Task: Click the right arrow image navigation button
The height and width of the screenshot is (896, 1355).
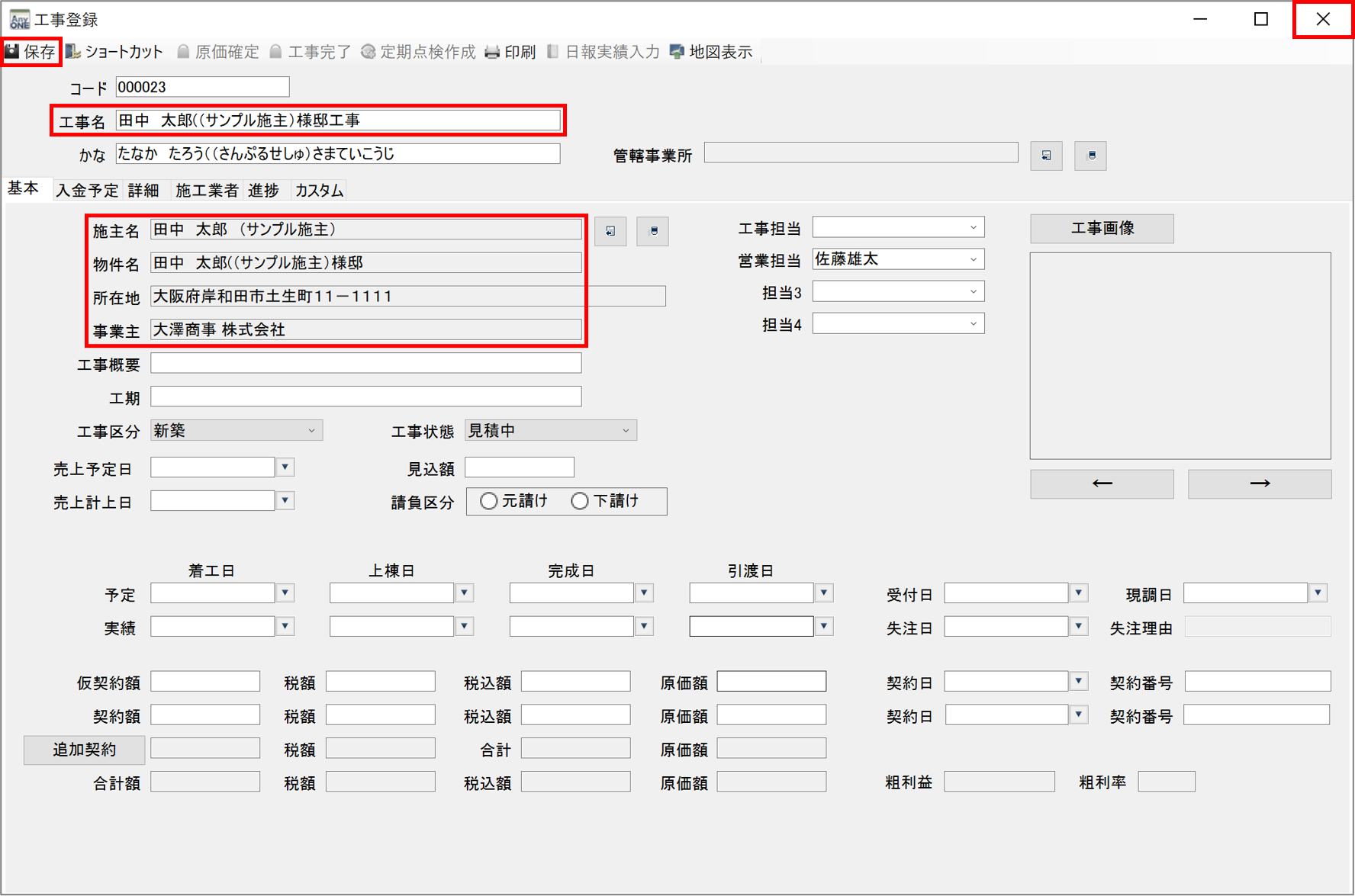Action: point(1259,483)
